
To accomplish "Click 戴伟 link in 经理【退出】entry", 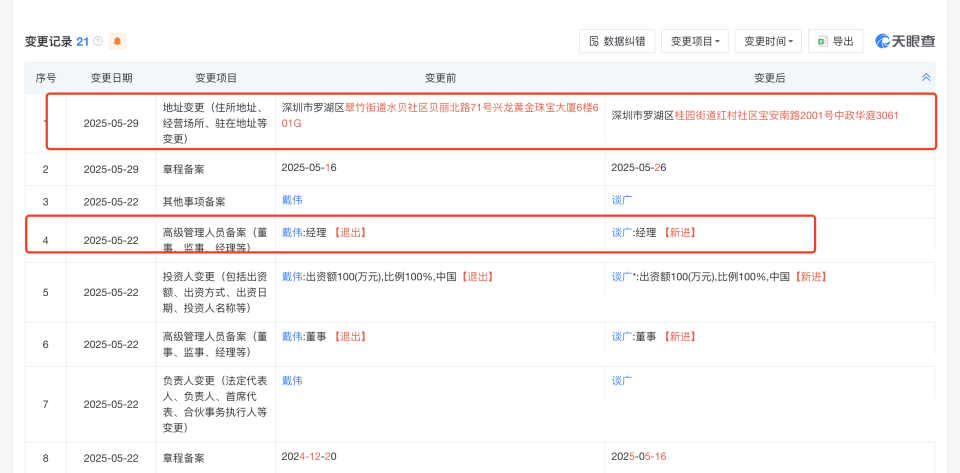I will click(292, 233).
